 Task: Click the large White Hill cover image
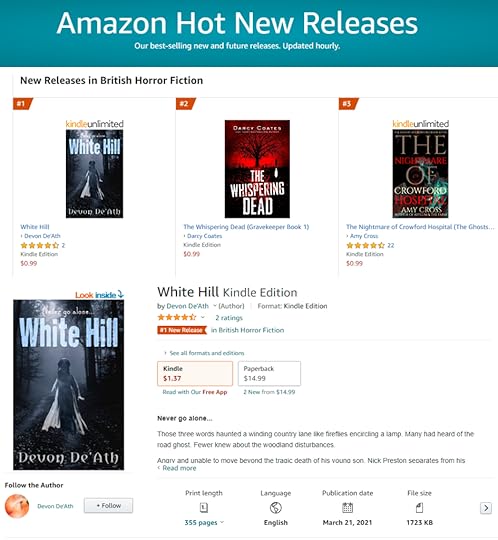[x=69, y=385]
